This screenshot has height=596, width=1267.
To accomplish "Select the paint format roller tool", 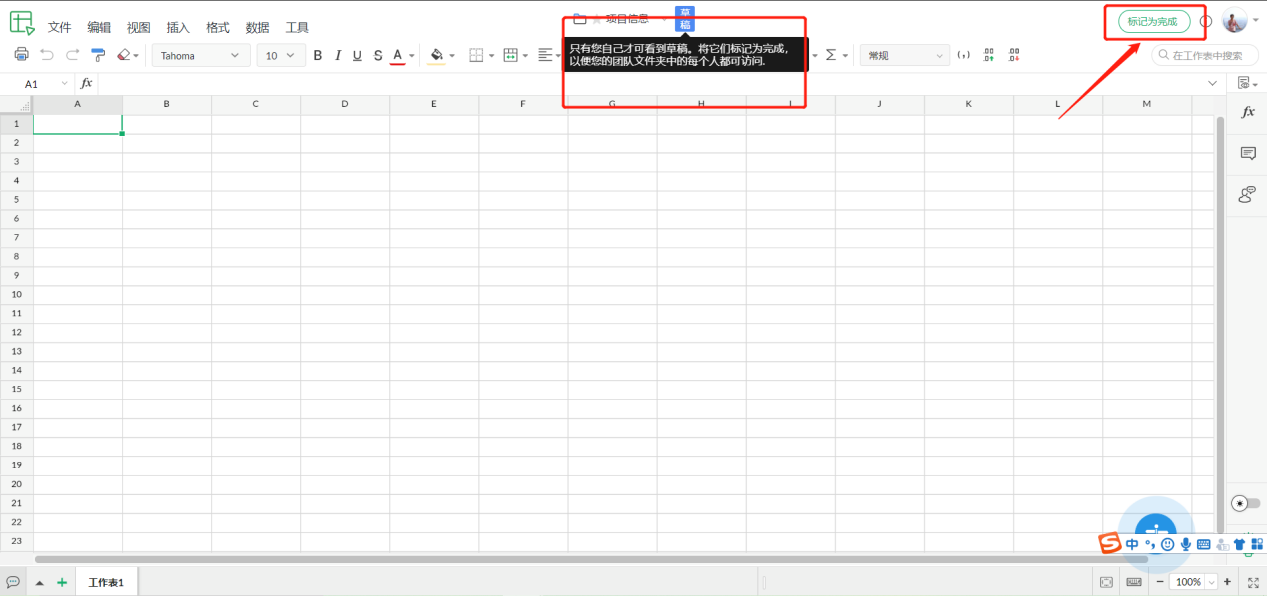I will [98, 55].
